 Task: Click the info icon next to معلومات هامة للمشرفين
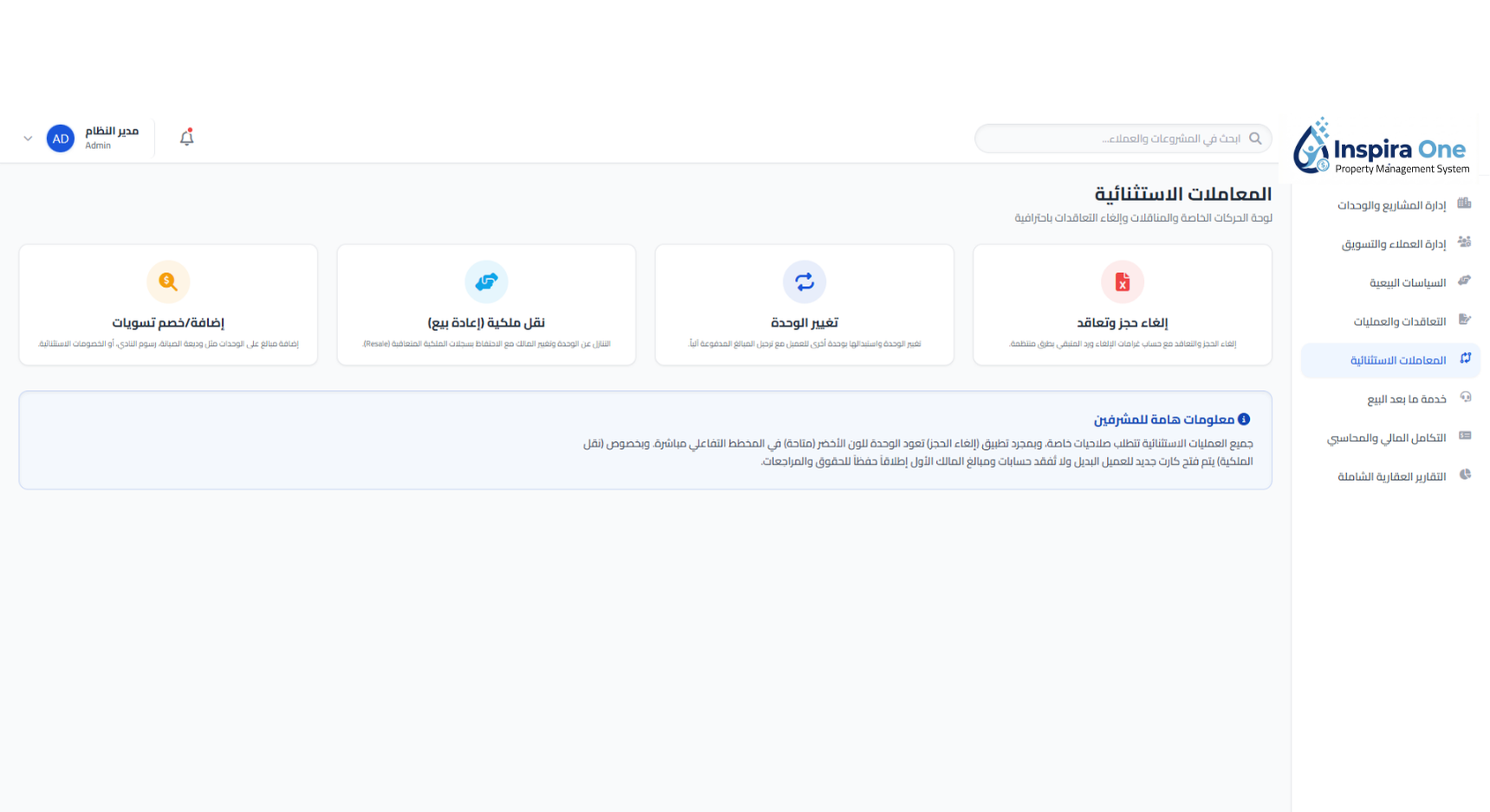click(1244, 419)
